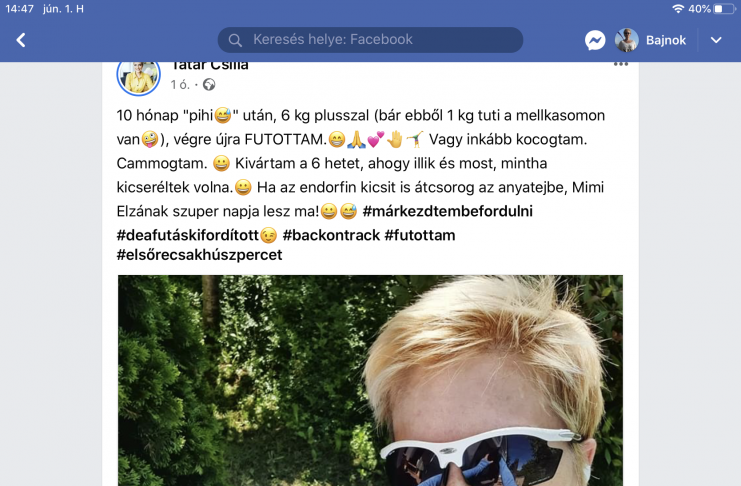
Task: Open the Bajnok profile name link
Action: [x=666, y=40]
